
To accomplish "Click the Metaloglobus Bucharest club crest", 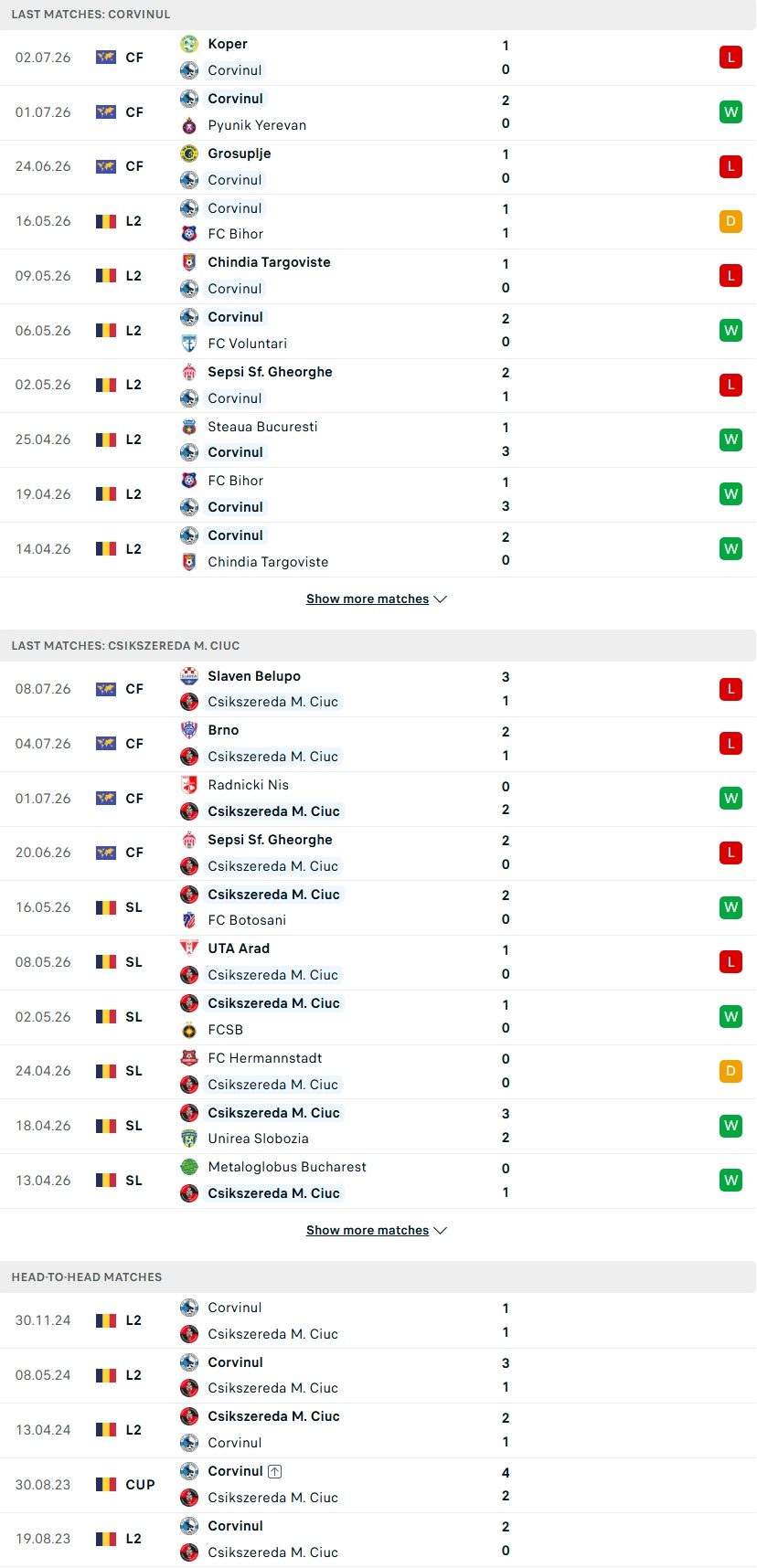I will (189, 1167).
